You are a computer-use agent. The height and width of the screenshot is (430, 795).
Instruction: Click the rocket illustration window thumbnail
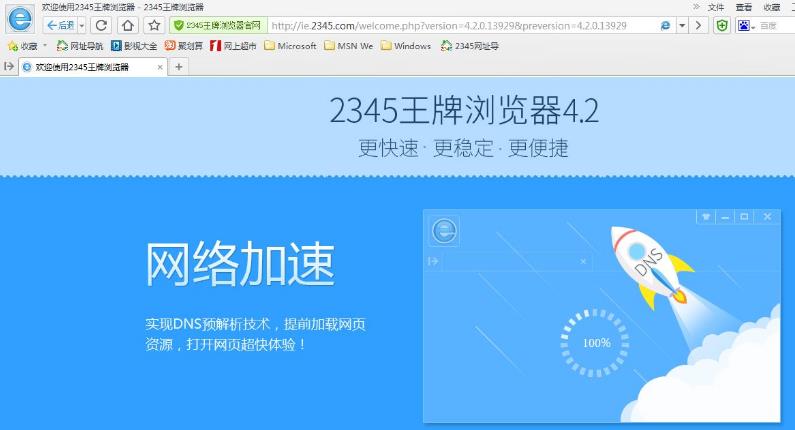point(602,316)
